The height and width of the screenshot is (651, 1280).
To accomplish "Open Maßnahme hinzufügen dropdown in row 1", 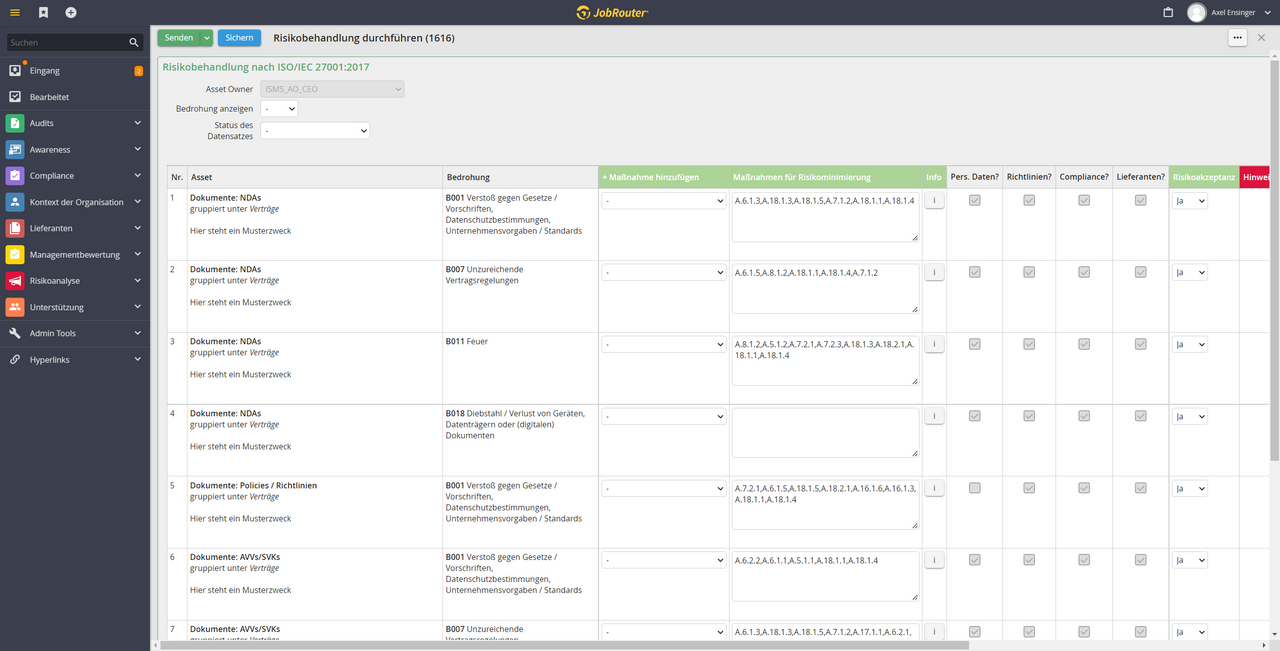I will (664, 201).
